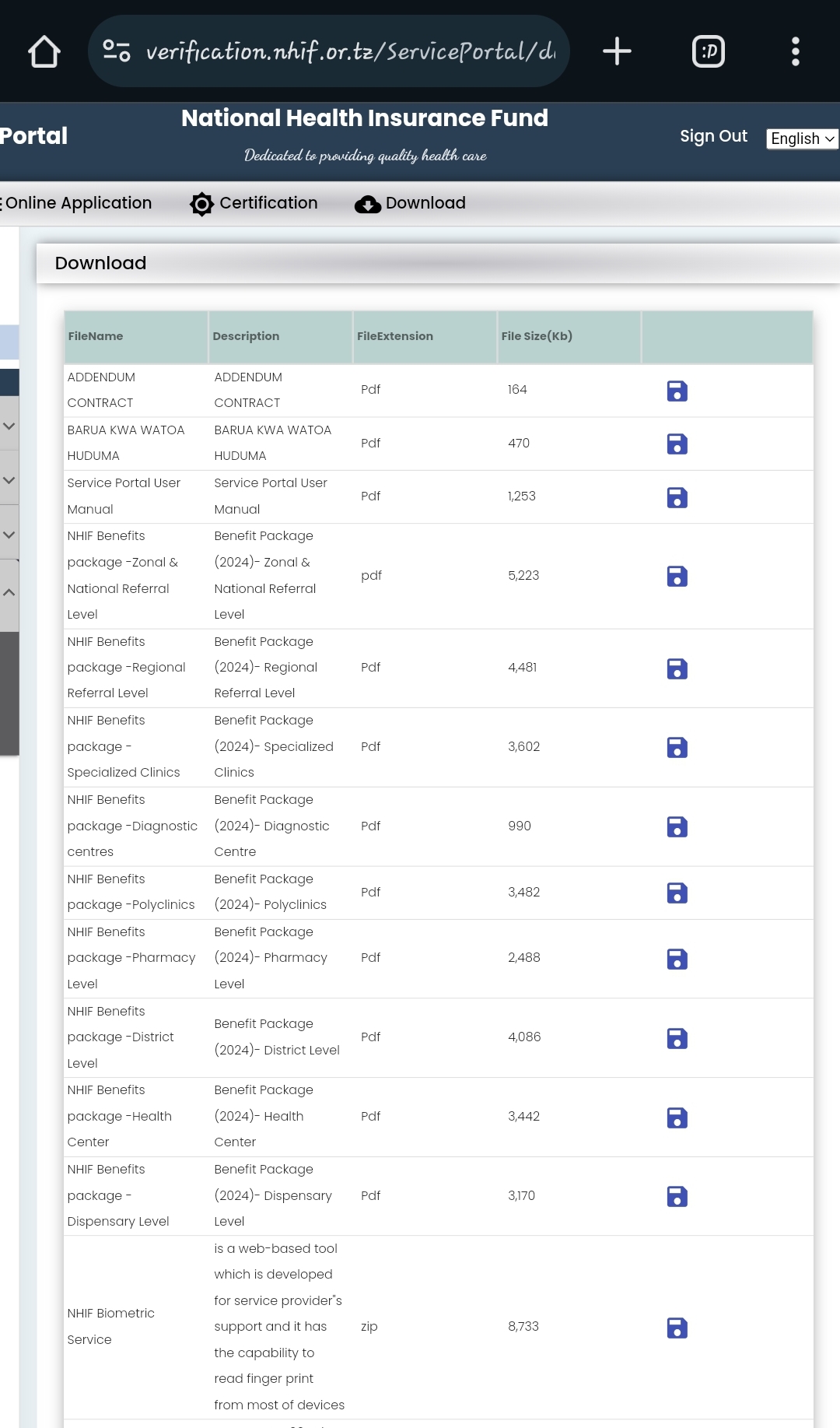Screen dimensions: 840x1428
Task: Click Benefit Package (2024)- Polyclinics description
Action: click(271, 892)
